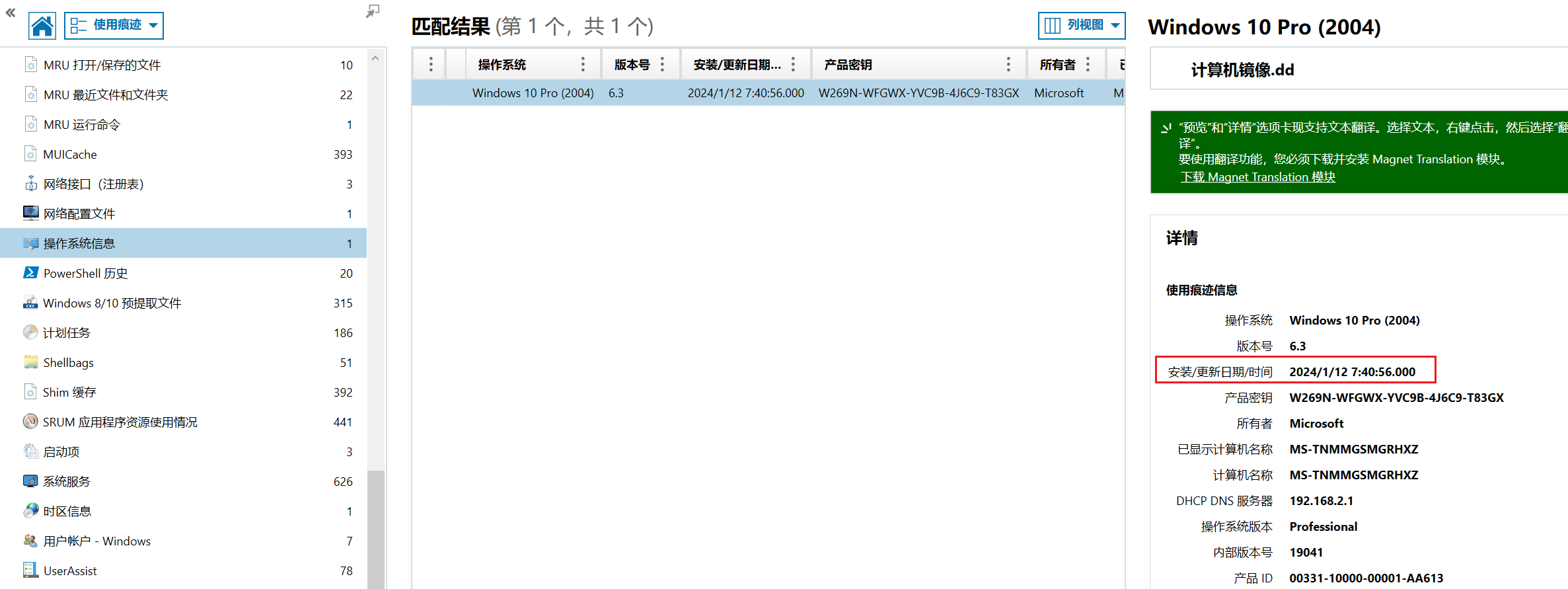Click the UserAssist icon
The image size is (1568, 589).
tap(30, 570)
